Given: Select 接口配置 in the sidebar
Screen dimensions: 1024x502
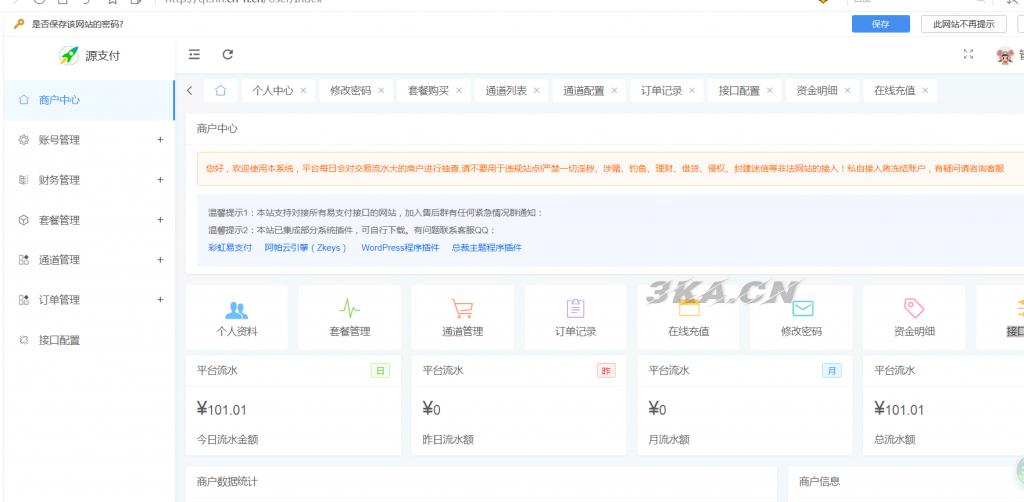Looking at the screenshot, I should [59, 340].
